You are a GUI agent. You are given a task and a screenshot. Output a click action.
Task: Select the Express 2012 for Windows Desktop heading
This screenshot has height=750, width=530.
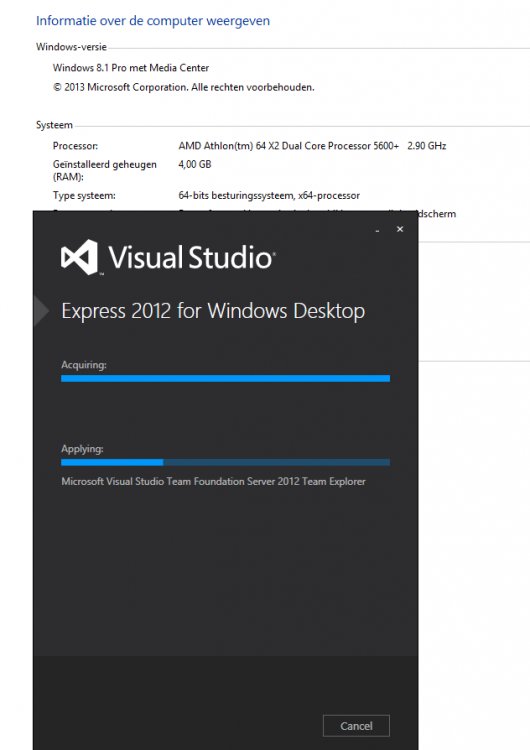point(213,311)
